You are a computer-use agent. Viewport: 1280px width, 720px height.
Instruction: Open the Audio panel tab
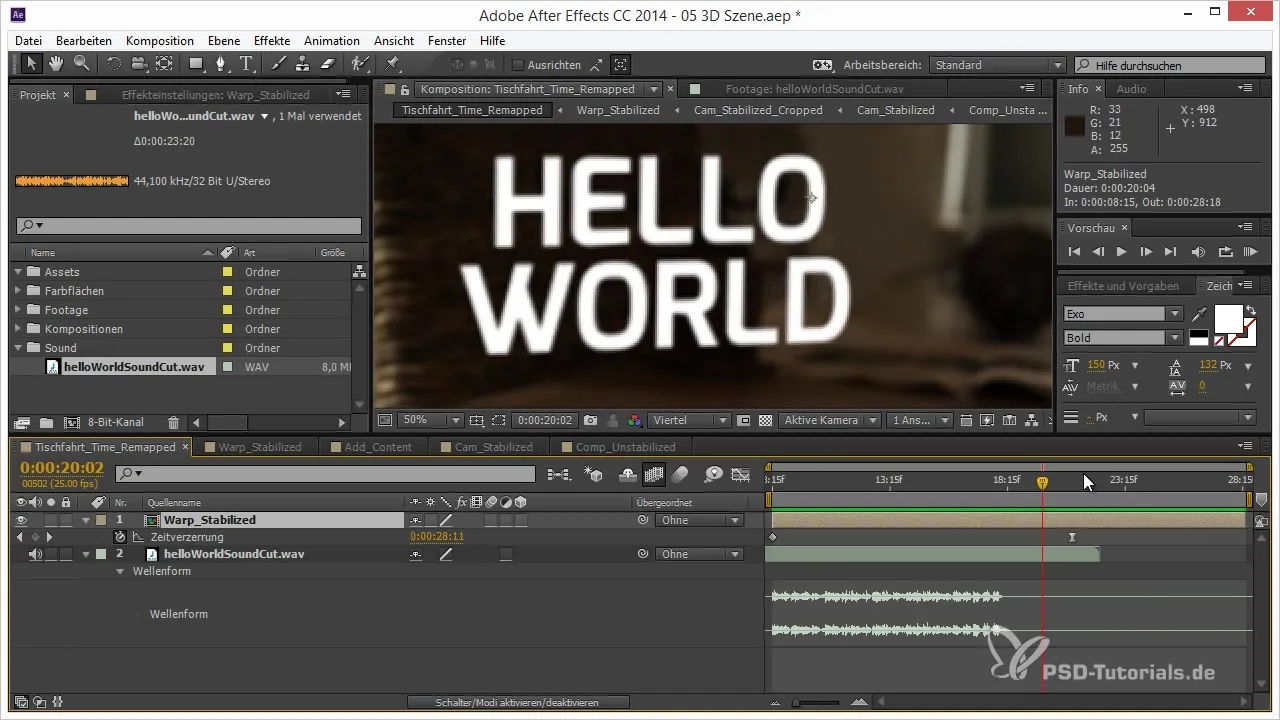pos(1131,89)
